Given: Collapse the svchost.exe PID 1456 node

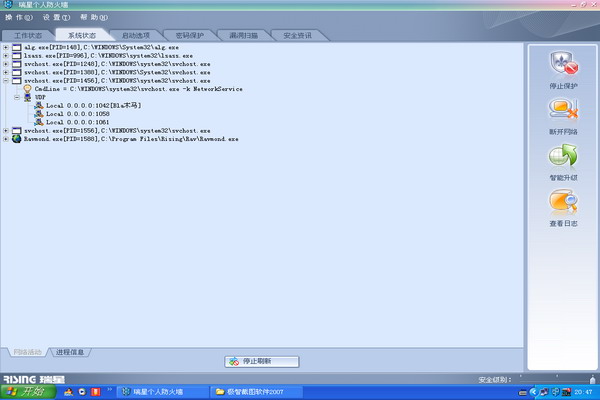Looking at the screenshot, I should click(x=6, y=81).
